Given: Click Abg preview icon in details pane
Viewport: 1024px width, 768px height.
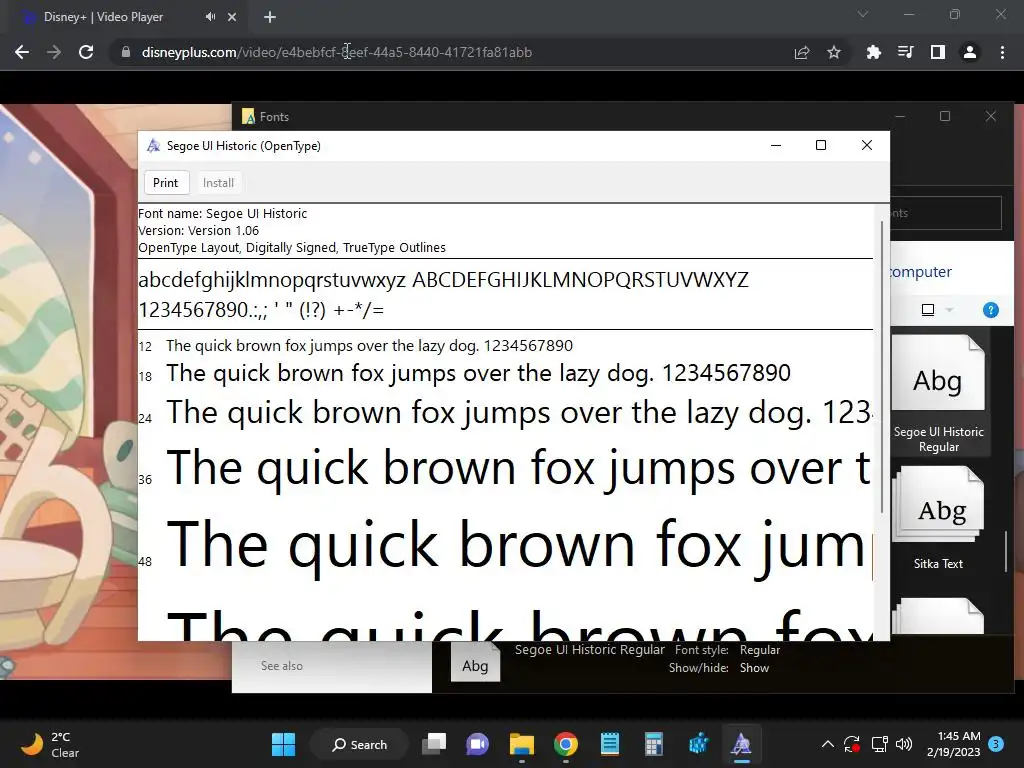Looking at the screenshot, I should (x=475, y=664).
